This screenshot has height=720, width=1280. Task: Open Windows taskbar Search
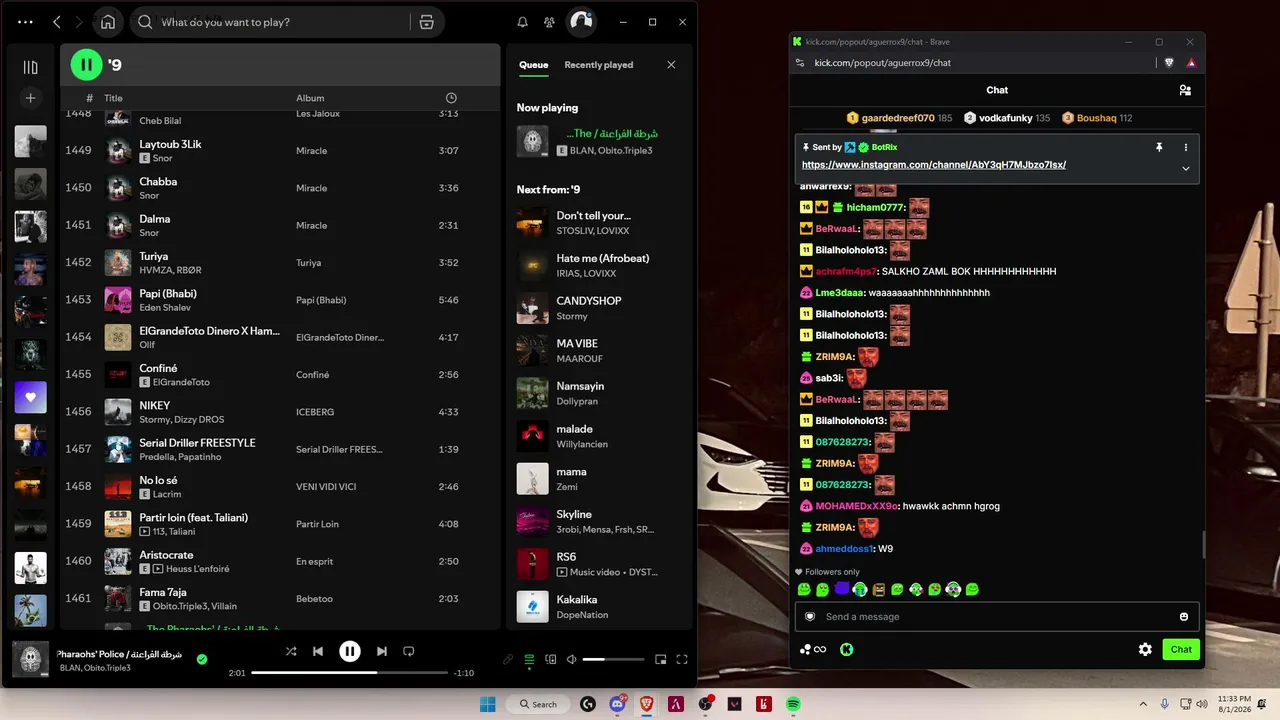pyautogui.click(x=538, y=704)
